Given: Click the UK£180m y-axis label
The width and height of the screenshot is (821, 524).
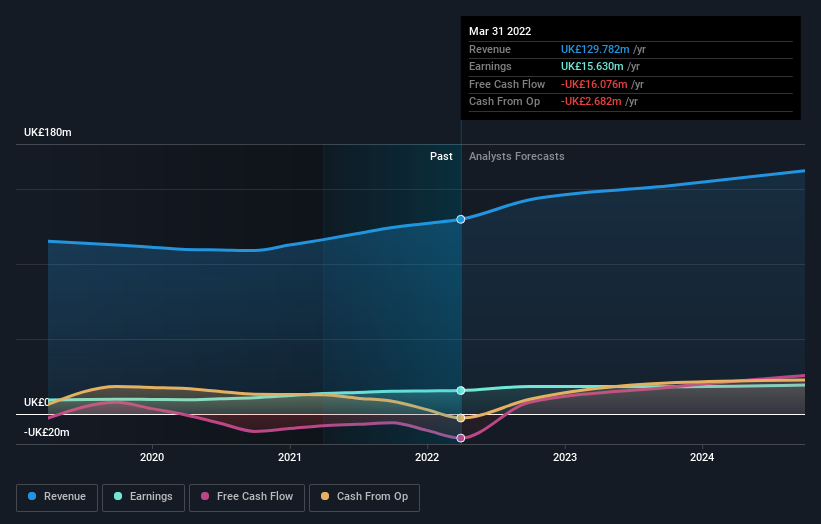Looking at the screenshot, I should coord(48,132).
